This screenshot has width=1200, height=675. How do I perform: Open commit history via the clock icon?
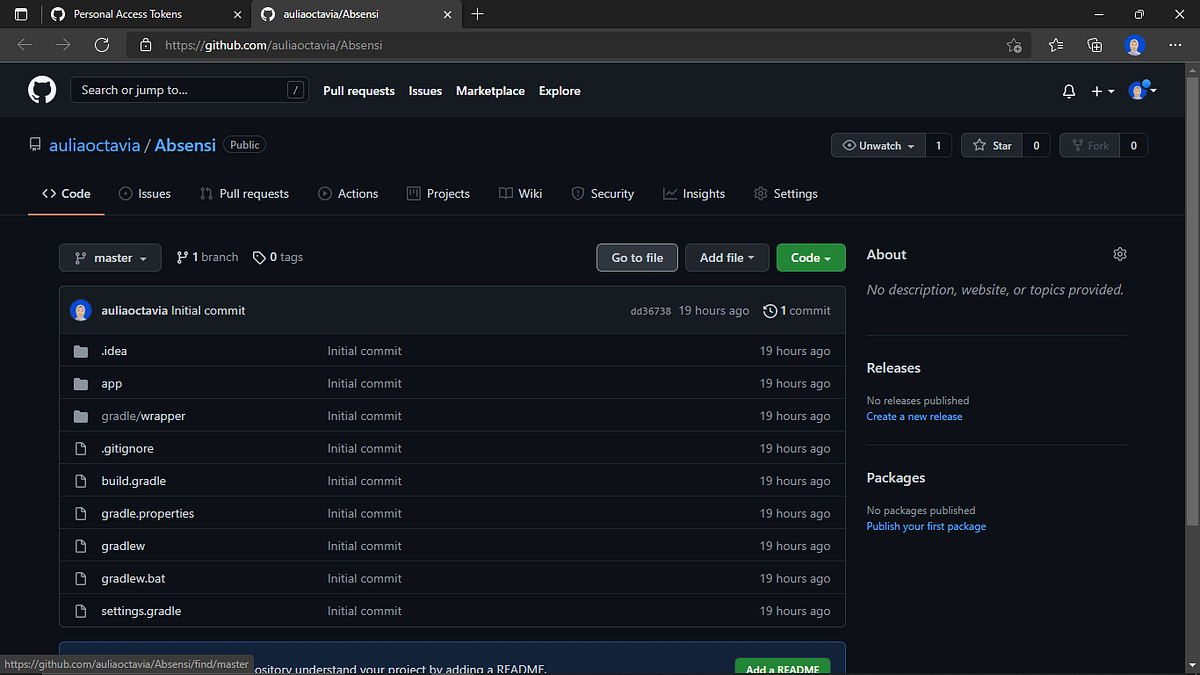770,310
